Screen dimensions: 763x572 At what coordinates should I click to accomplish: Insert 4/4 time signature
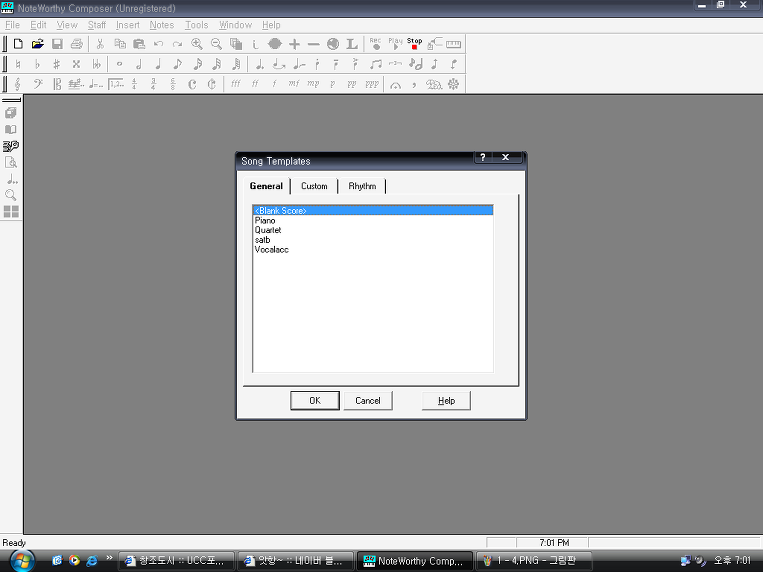coord(135,84)
